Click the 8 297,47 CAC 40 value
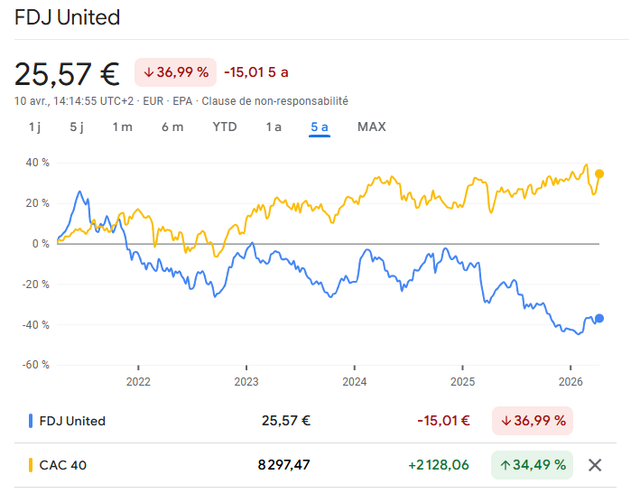Image resolution: width=640 pixels, height=495 pixels. pos(284,465)
